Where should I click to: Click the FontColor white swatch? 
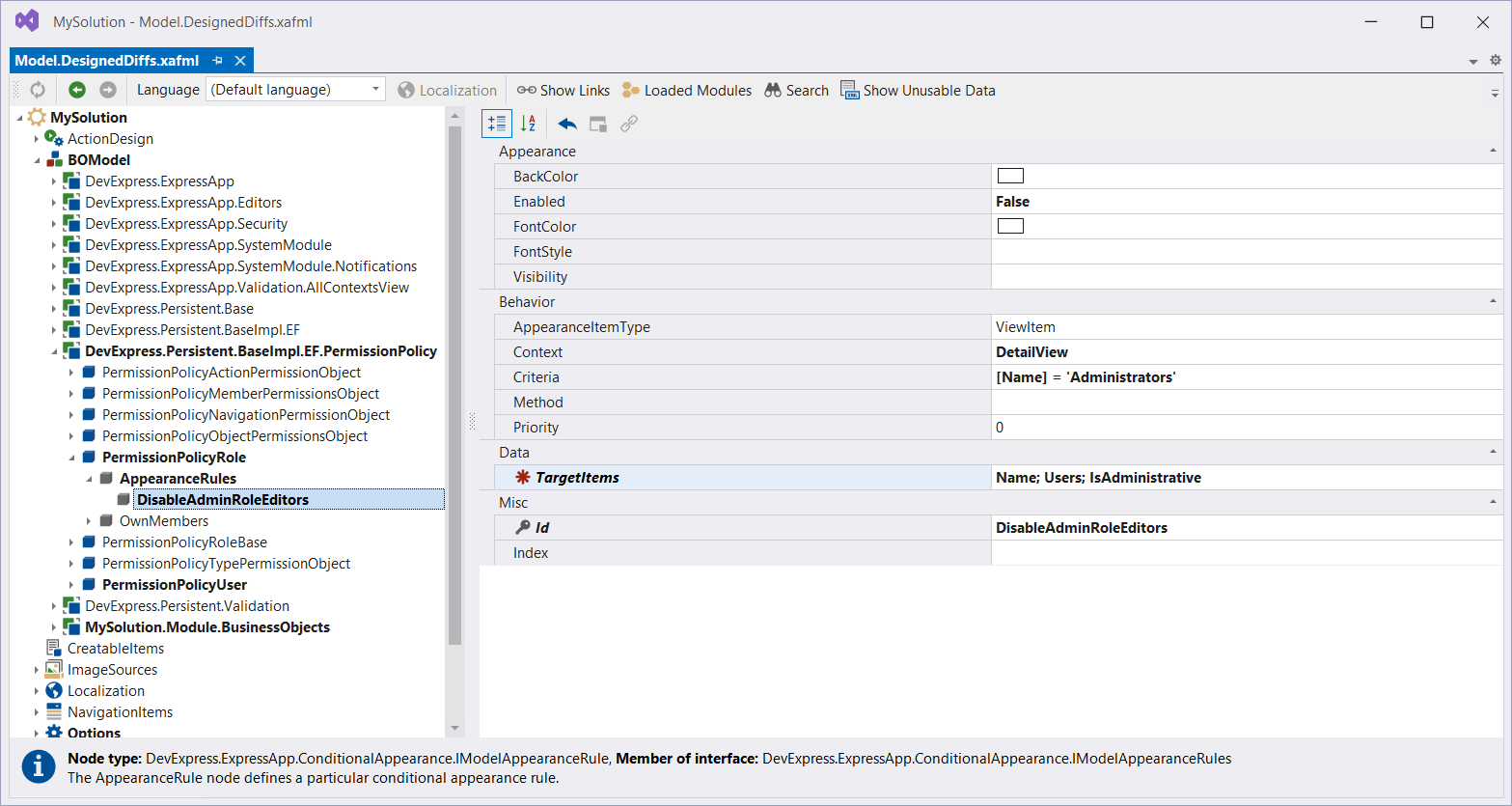coord(1010,226)
